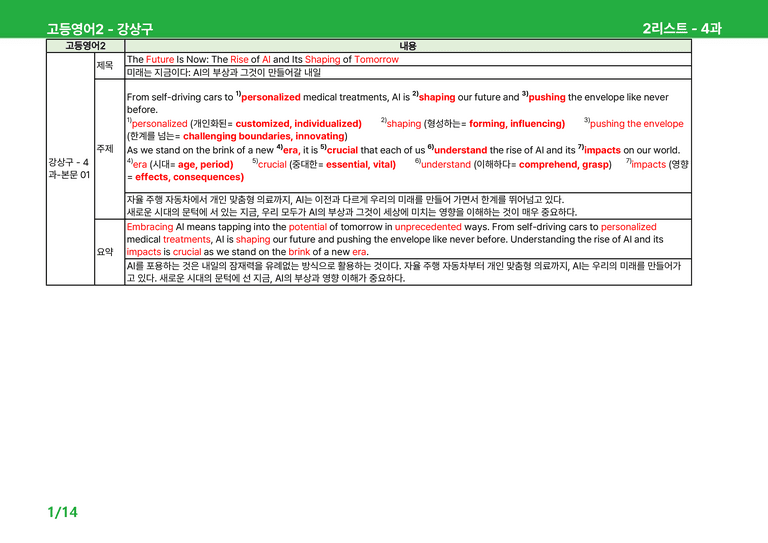Select the 내용 column header cell
Screen dimensions: 768x543
[408, 46]
